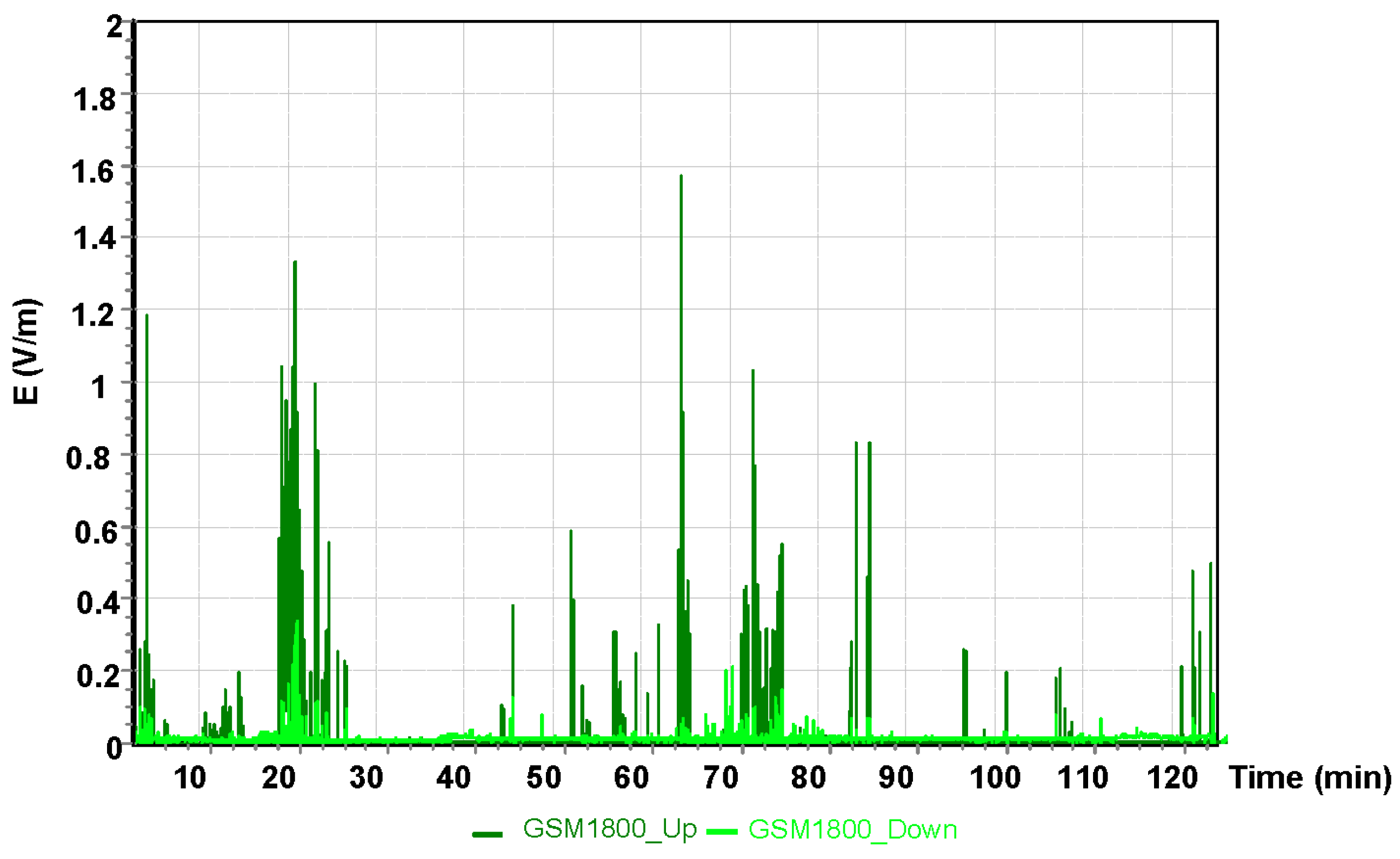
Task: Click the Time (min) axis title
Action: [x=1310, y=778]
